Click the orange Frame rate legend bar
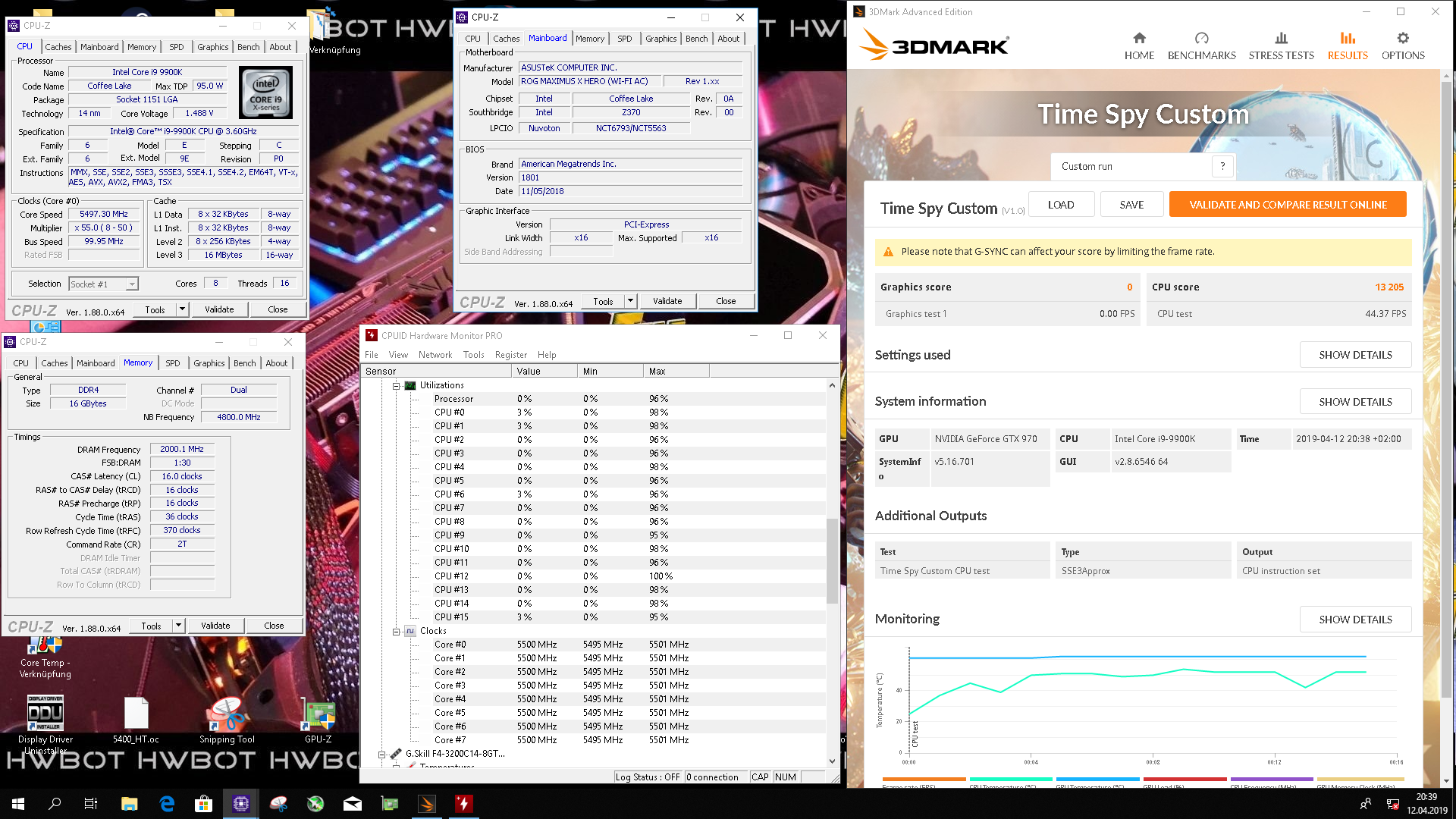The height and width of the screenshot is (819, 1456). click(x=924, y=779)
